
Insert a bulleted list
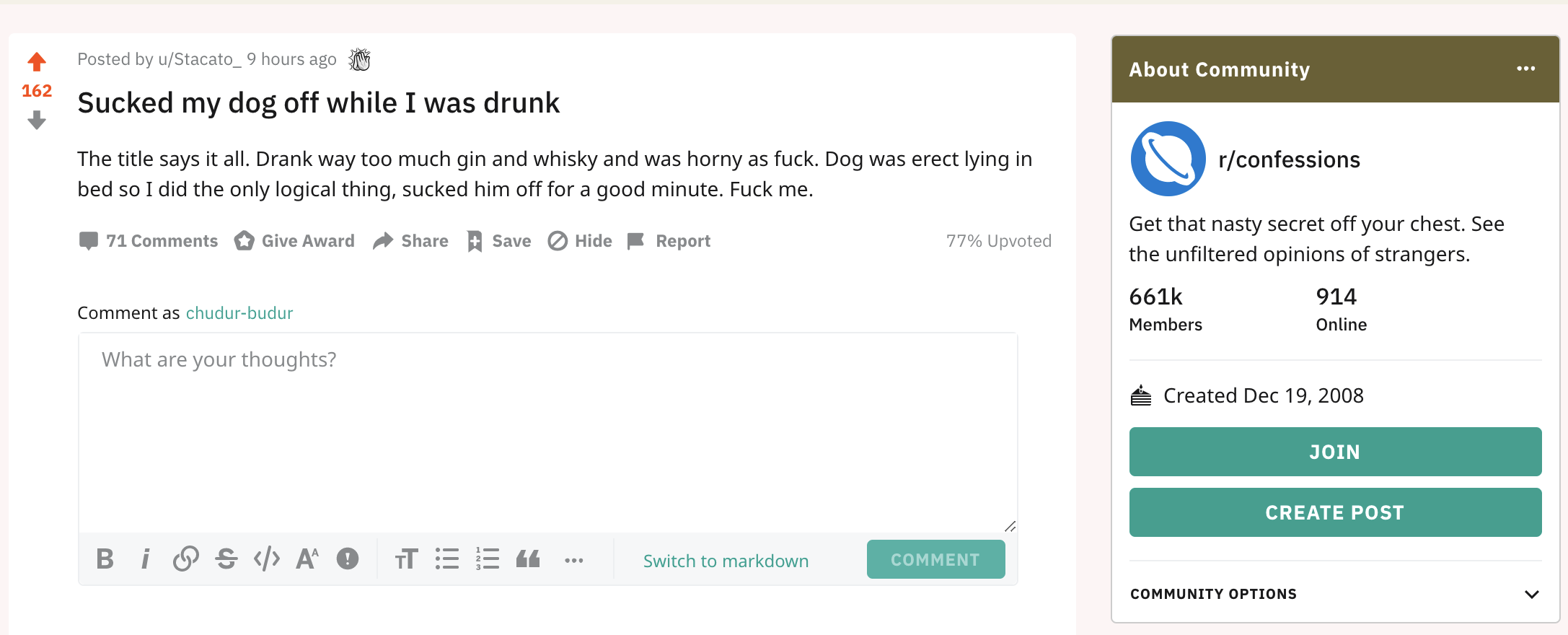point(447,559)
